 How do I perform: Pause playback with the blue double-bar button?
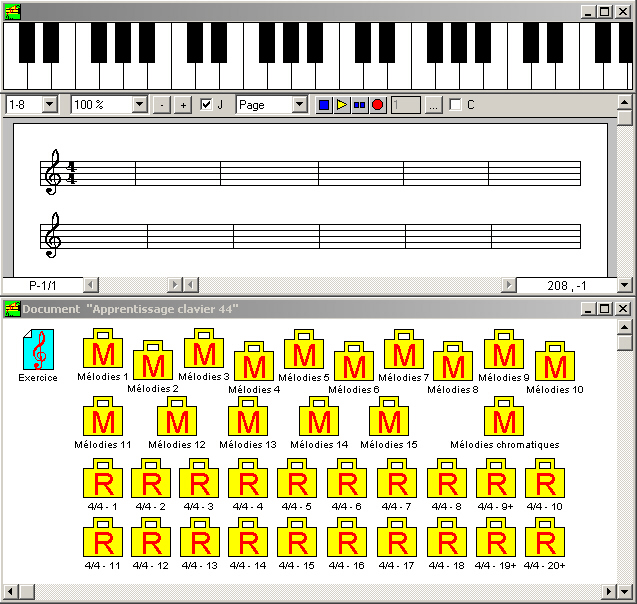click(360, 105)
